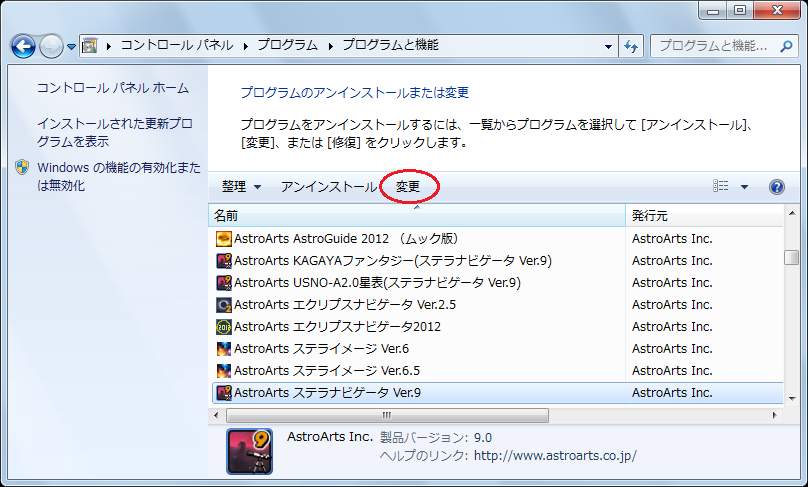Select プログラム in the breadcrumb path
Image resolution: width=808 pixels, height=487 pixels.
point(288,45)
